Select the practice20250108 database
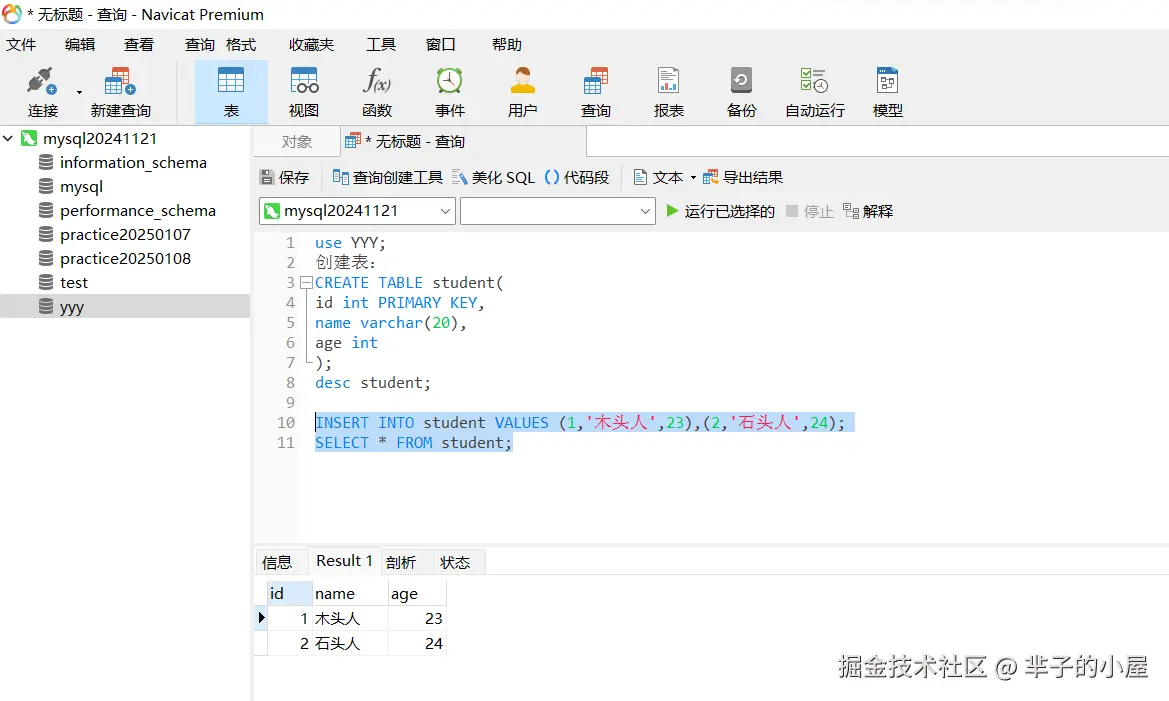This screenshot has height=701, width=1169. coord(125,258)
